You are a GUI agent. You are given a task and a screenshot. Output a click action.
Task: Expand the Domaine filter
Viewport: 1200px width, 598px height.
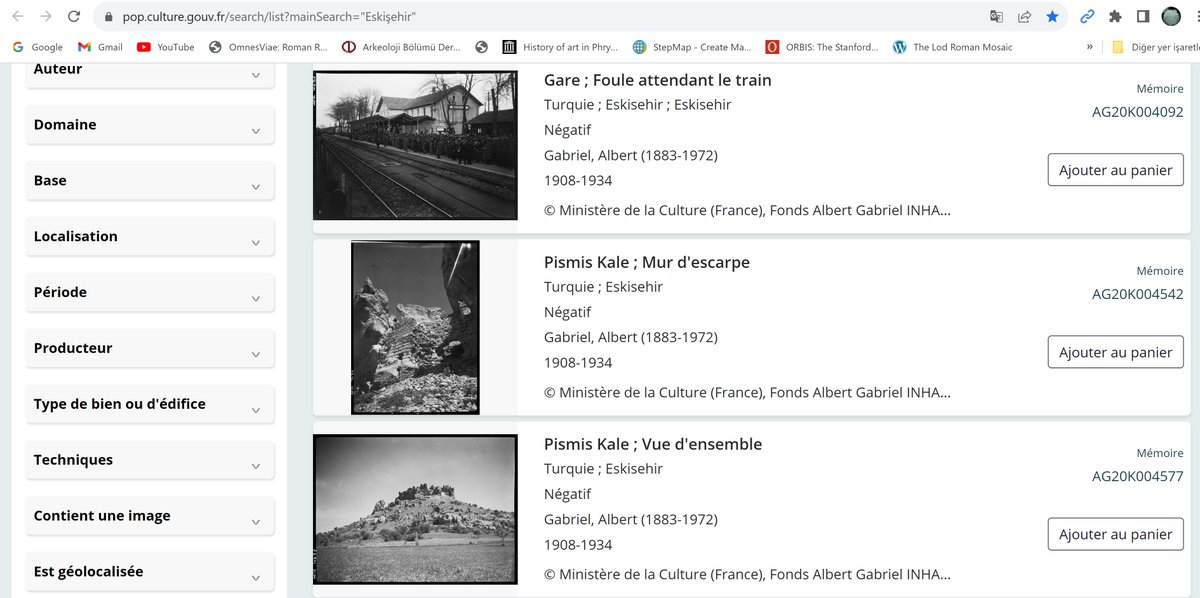click(x=150, y=125)
